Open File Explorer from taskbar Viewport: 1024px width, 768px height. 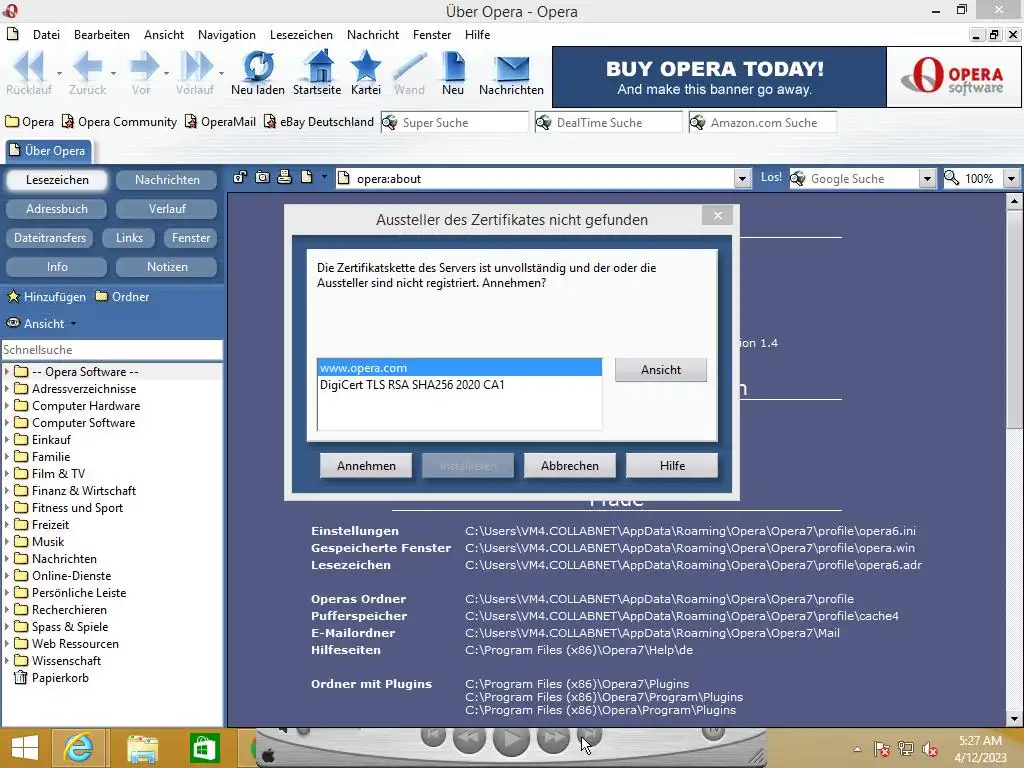[142, 748]
